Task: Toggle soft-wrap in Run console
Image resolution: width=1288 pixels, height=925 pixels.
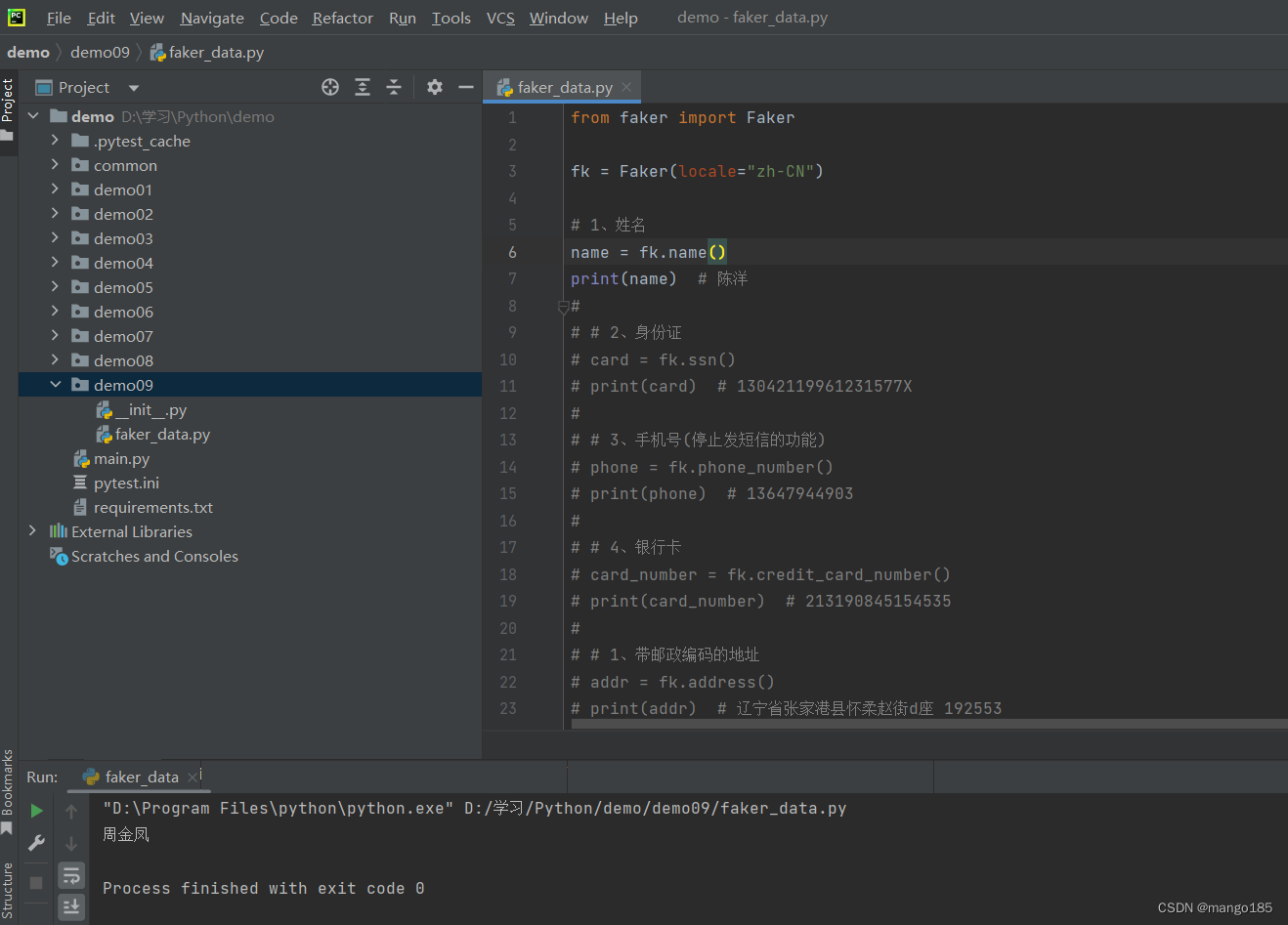Action: coord(71,875)
